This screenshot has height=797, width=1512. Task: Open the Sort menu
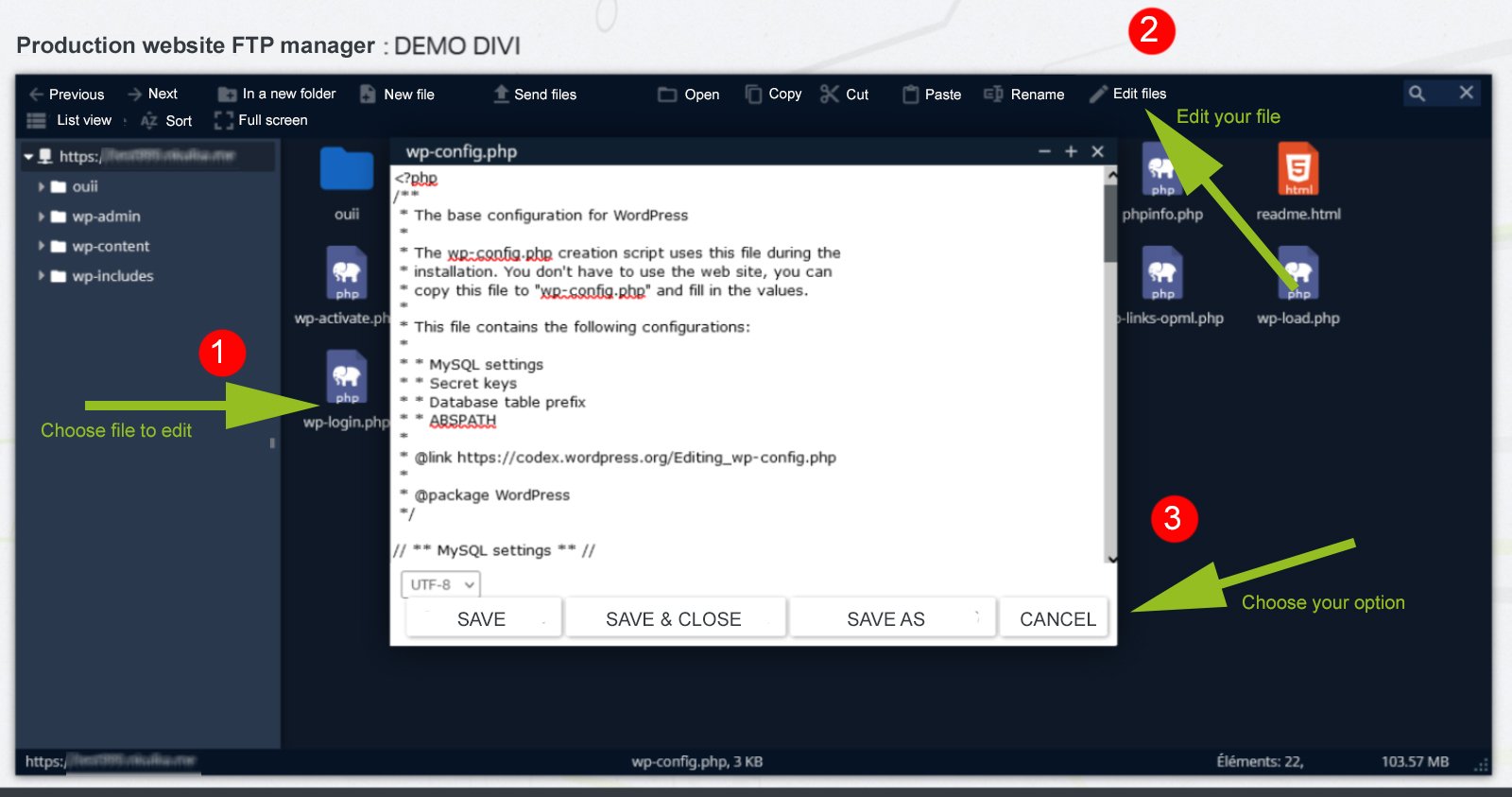[166, 121]
